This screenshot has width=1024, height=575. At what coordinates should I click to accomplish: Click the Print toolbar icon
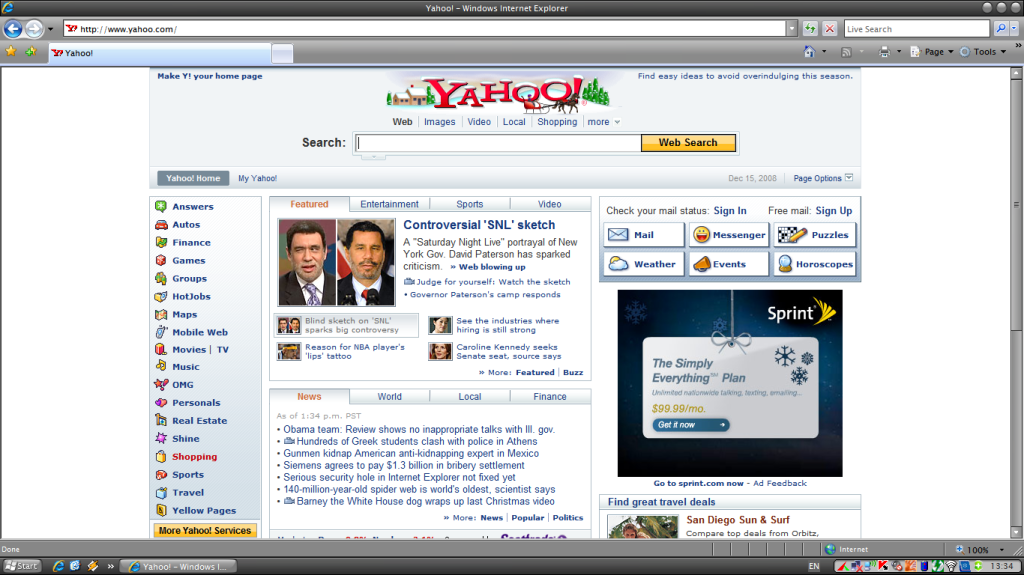click(x=884, y=52)
